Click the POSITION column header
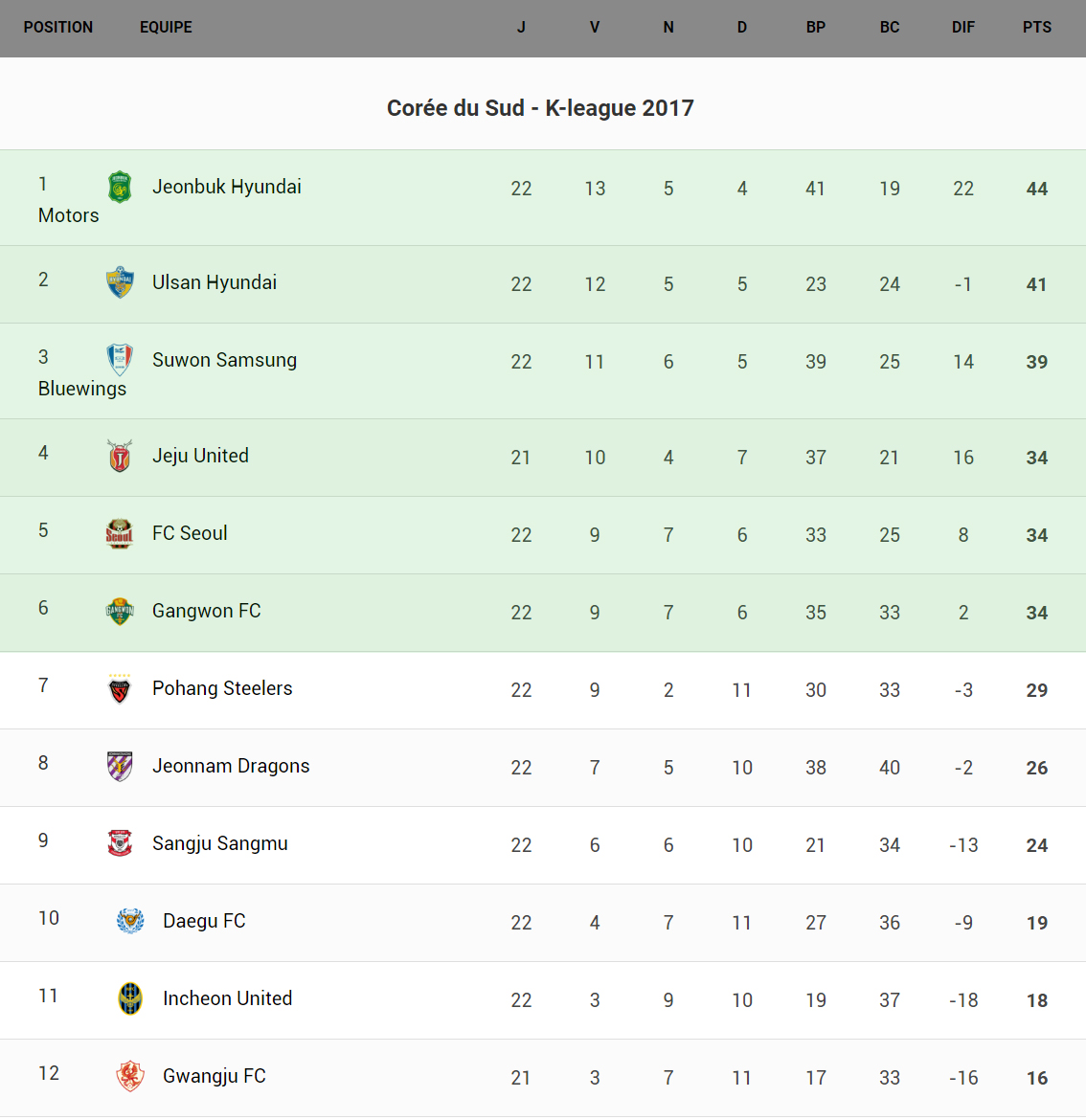 point(58,27)
